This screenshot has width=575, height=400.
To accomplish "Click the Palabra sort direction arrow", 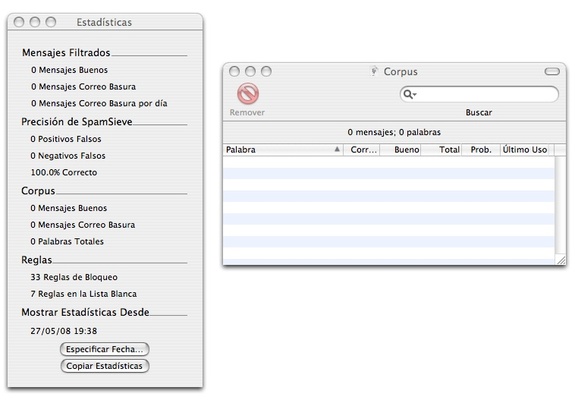I will pos(337,149).
